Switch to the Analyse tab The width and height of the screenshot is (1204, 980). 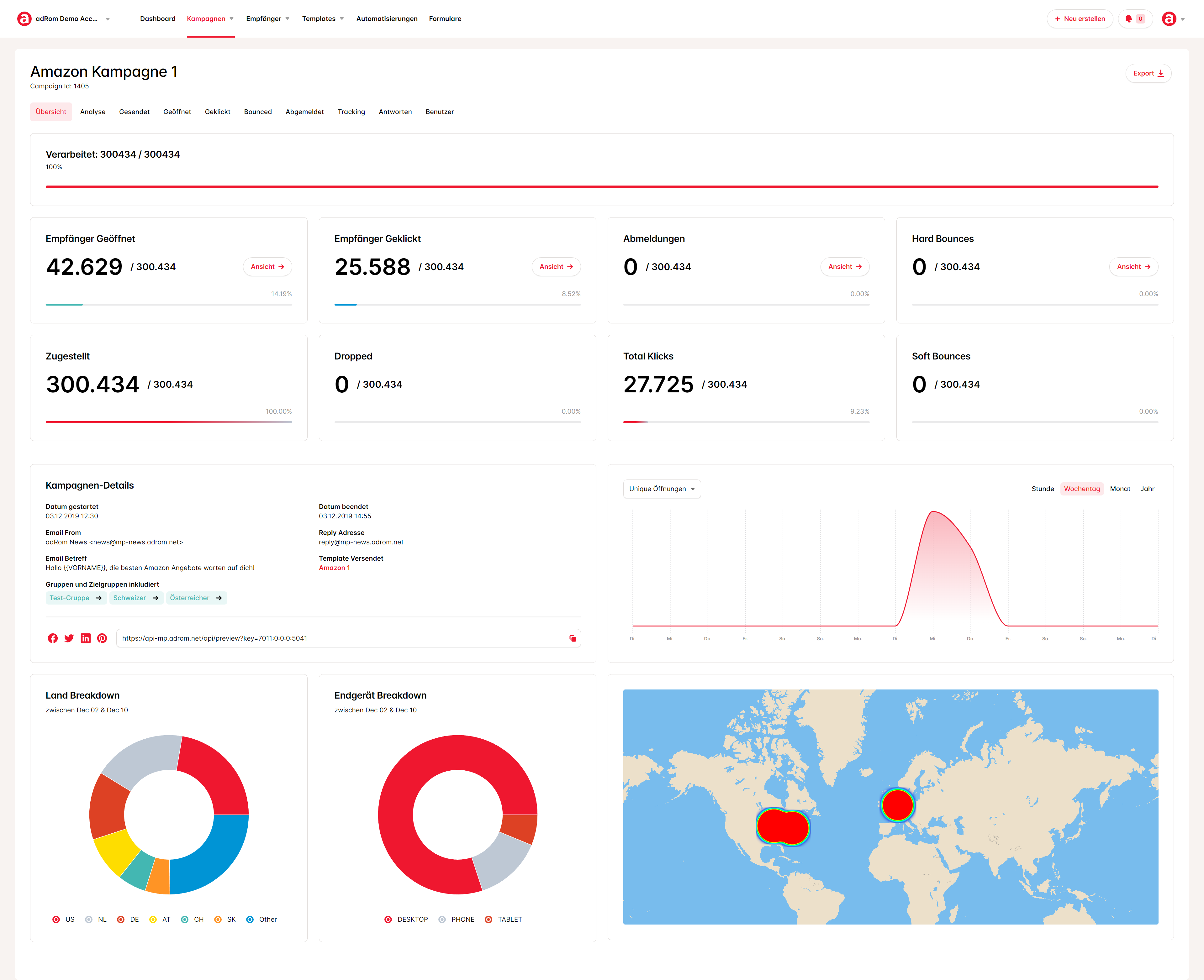click(92, 112)
